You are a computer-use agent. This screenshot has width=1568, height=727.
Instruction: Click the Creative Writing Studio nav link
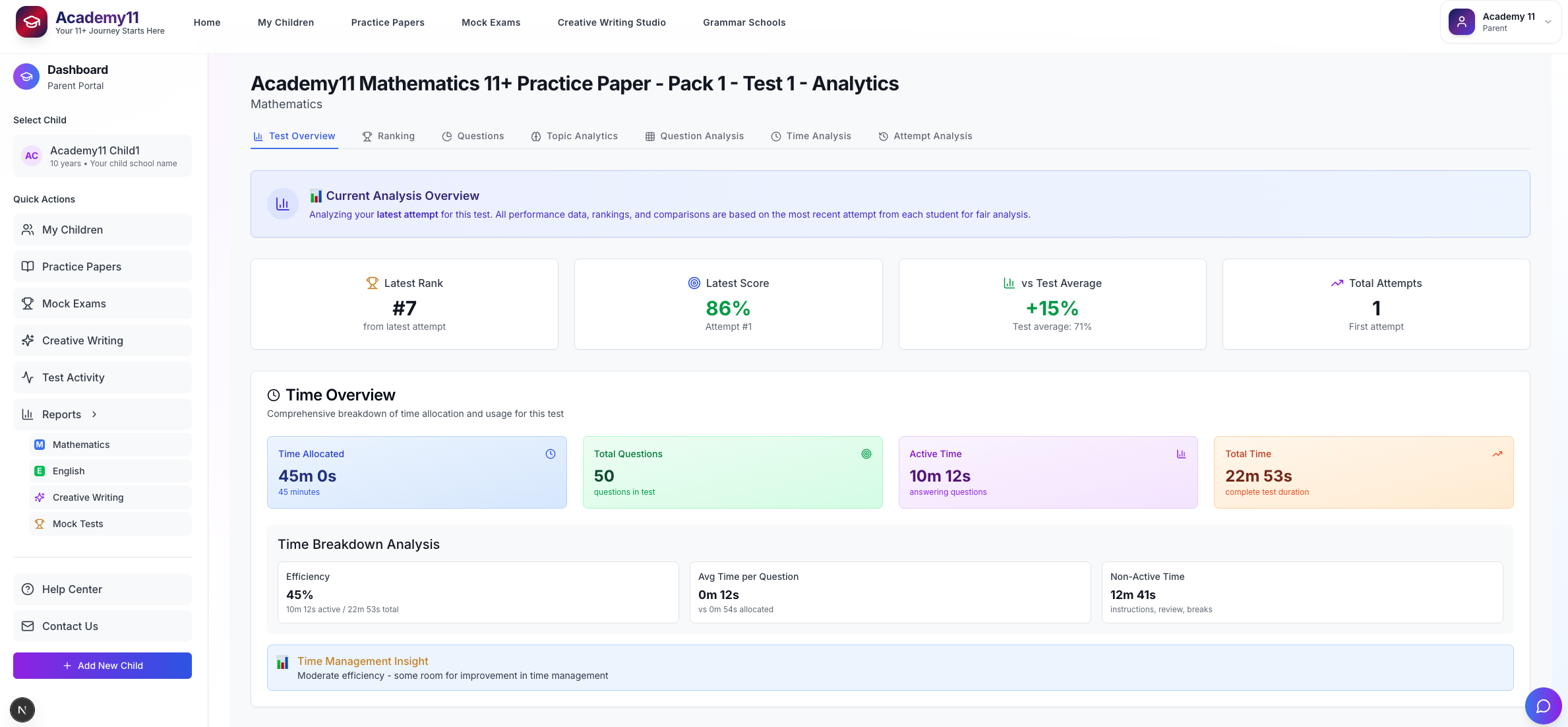(611, 22)
